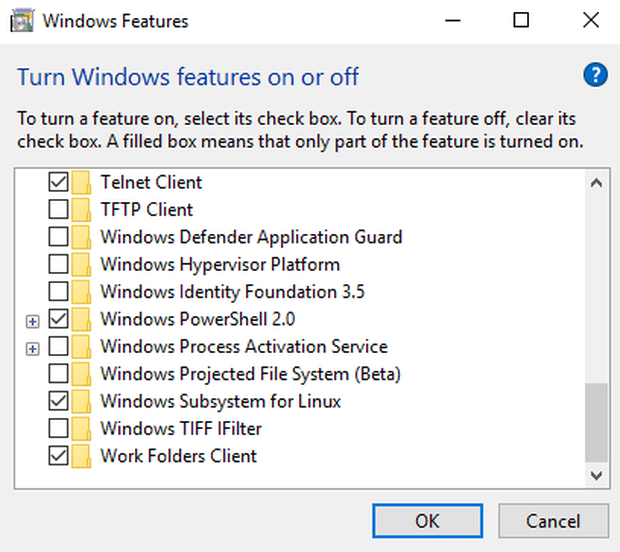Click the scrollbar down arrow

click(x=596, y=475)
